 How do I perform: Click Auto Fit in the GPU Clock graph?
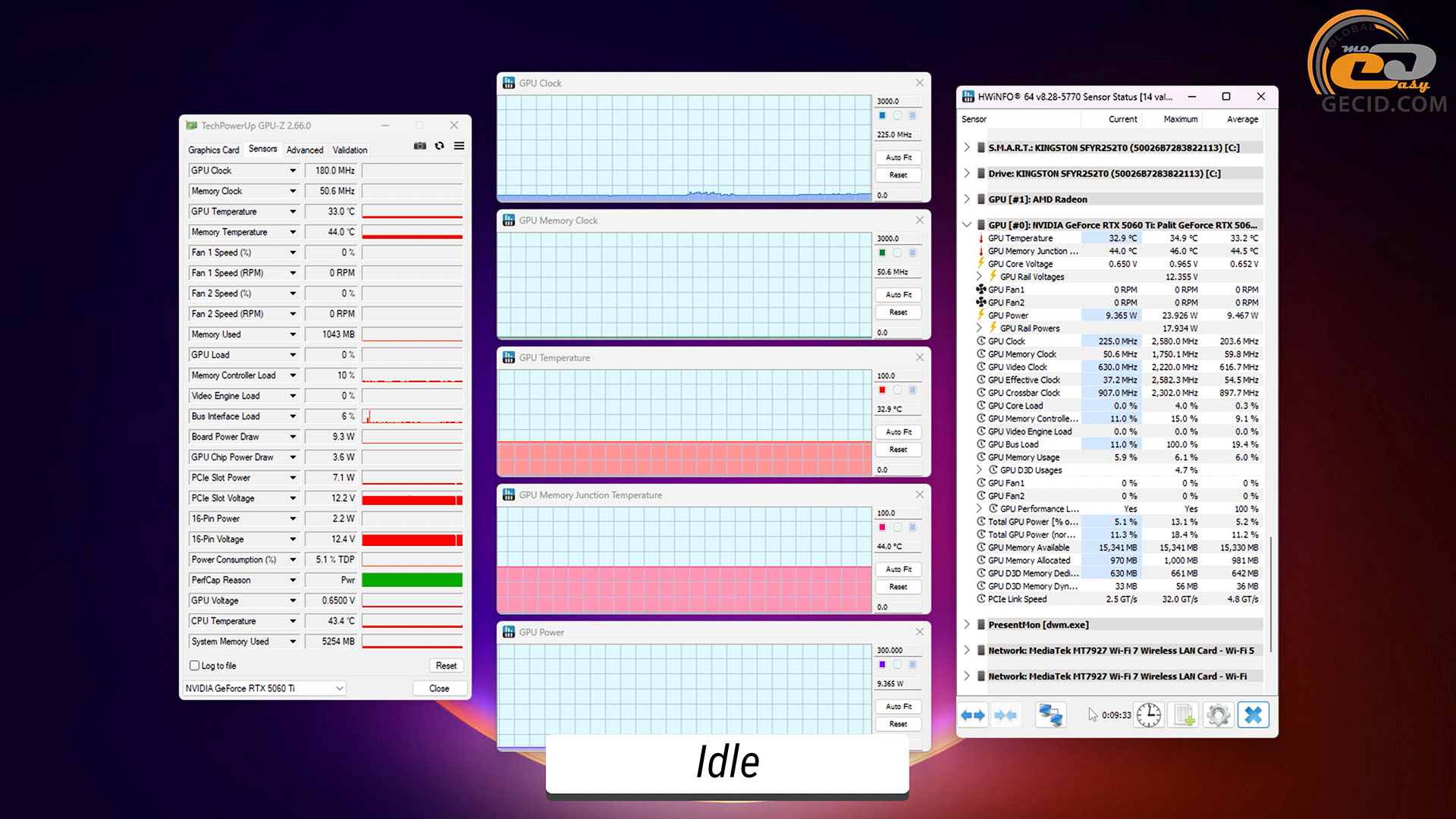click(899, 158)
